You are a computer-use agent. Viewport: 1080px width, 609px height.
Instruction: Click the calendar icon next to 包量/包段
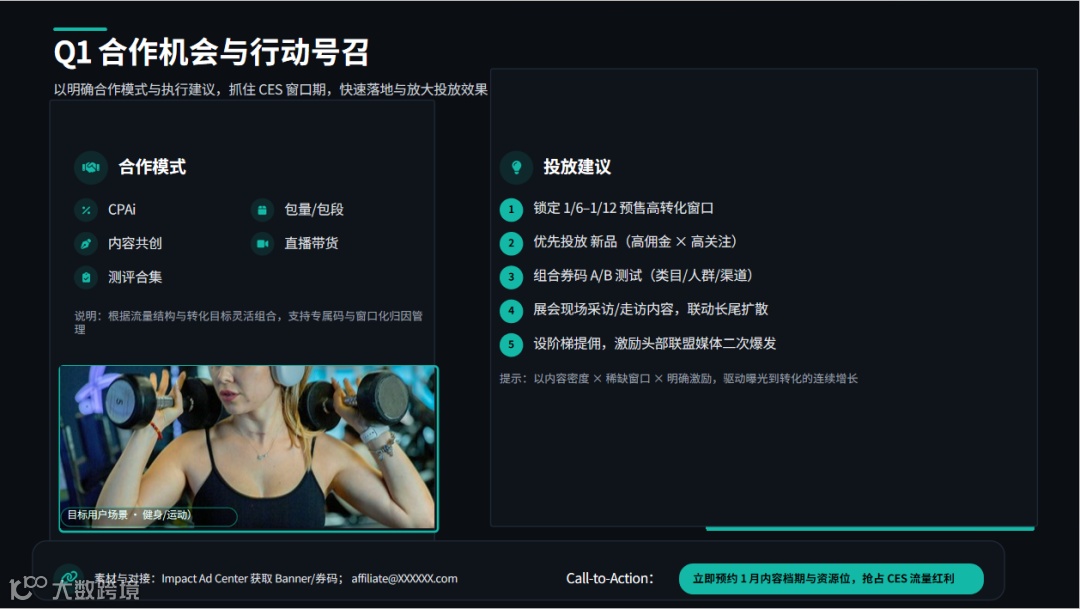coord(262,210)
